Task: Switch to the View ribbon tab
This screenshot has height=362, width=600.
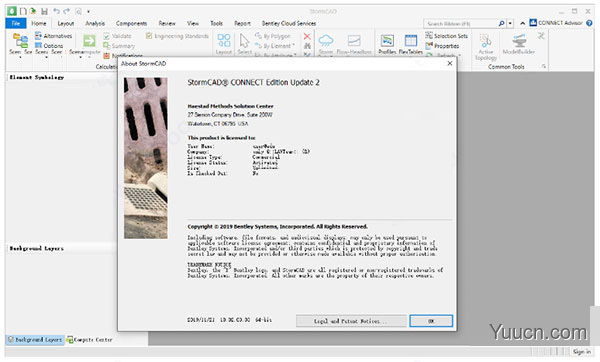Action: 193,23
